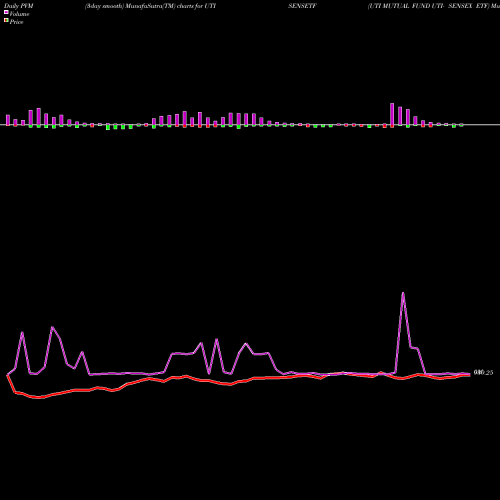The height and width of the screenshot is (500, 500).
Task: Click the Price legend color swatch
Action: tap(6, 21)
